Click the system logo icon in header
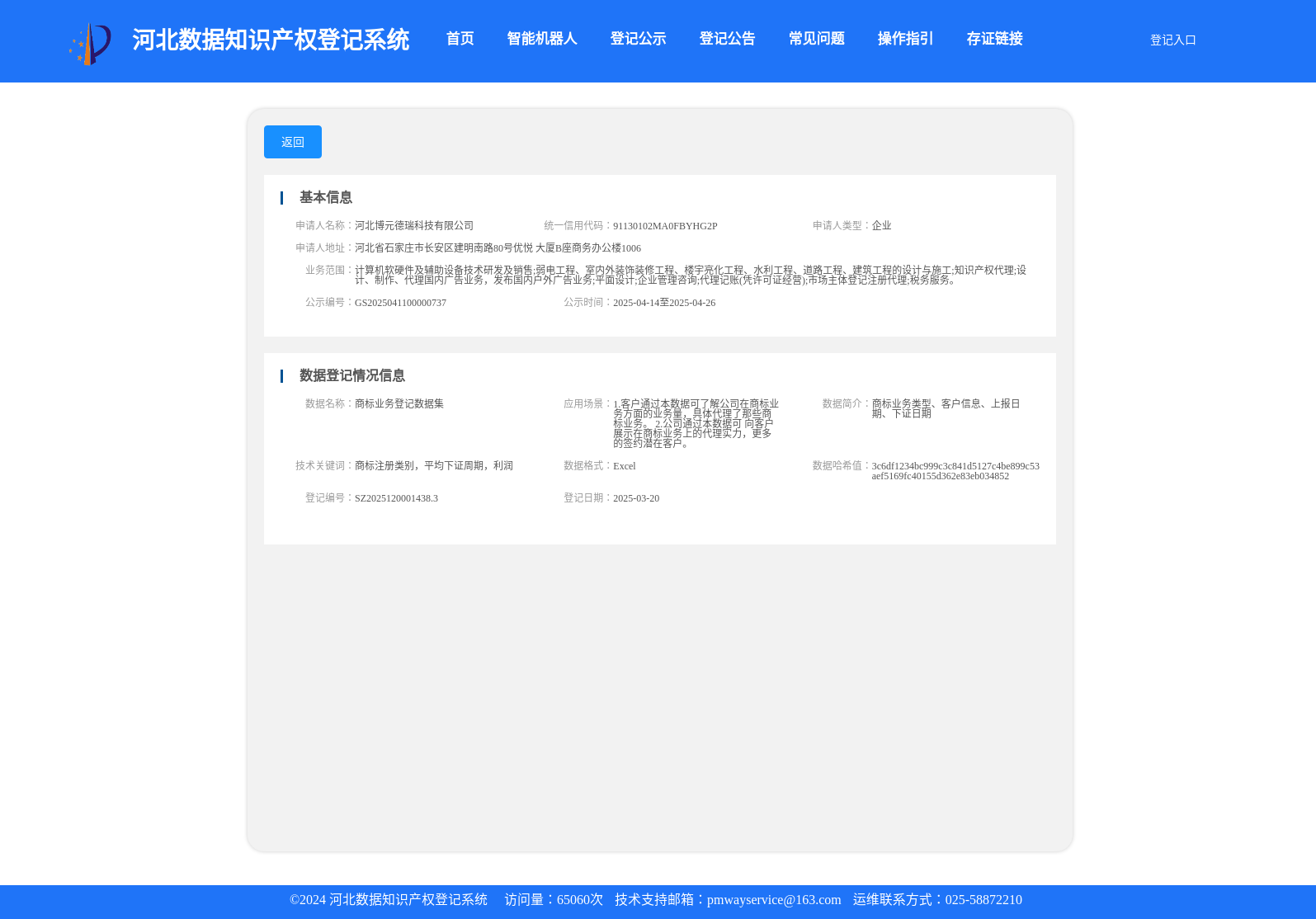This screenshot has width=1316, height=919. [x=90, y=44]
